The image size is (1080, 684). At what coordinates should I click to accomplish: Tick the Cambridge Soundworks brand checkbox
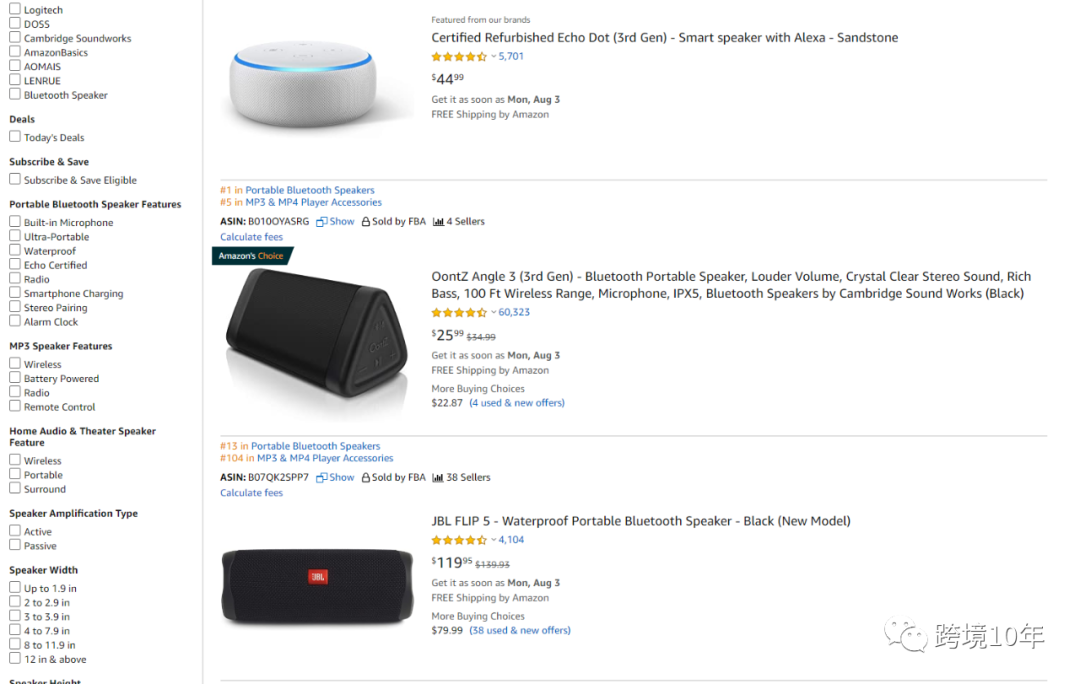pyautogui.click(x=15, y=38)
